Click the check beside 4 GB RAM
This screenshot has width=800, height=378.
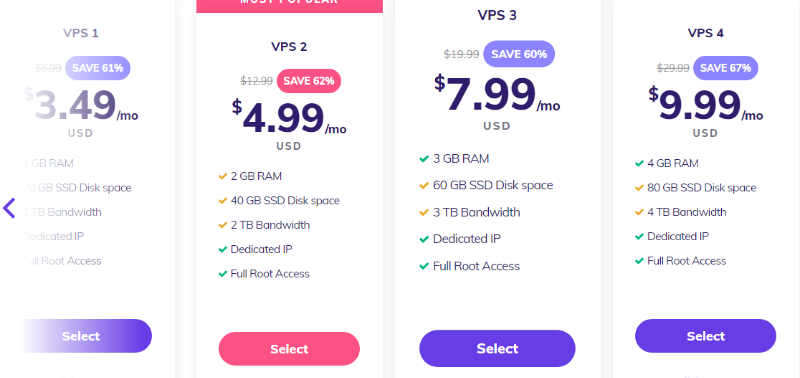point(639,164)
